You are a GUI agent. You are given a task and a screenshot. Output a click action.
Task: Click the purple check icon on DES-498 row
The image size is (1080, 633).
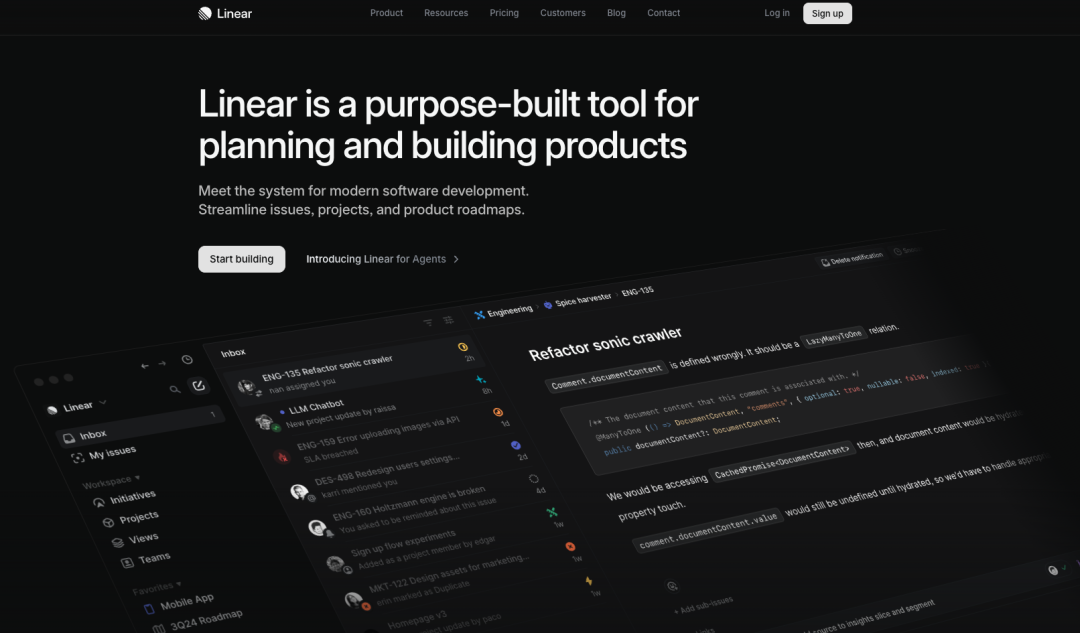(515, 445)
